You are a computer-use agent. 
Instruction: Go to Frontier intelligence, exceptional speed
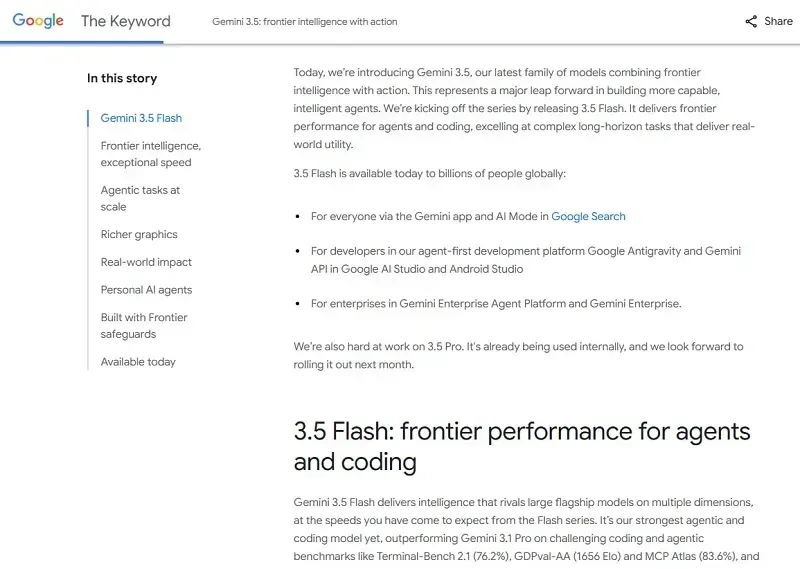(x=151, y=154)
